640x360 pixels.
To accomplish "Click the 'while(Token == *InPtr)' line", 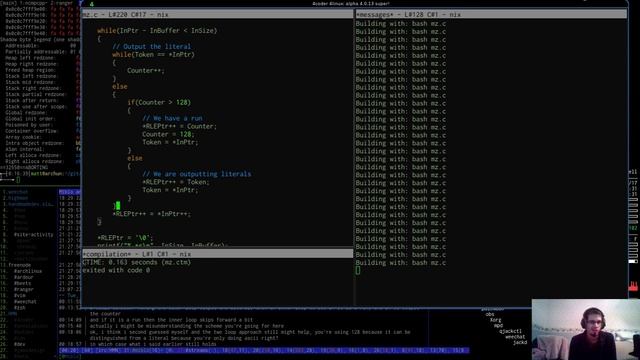I will [153, 54].
